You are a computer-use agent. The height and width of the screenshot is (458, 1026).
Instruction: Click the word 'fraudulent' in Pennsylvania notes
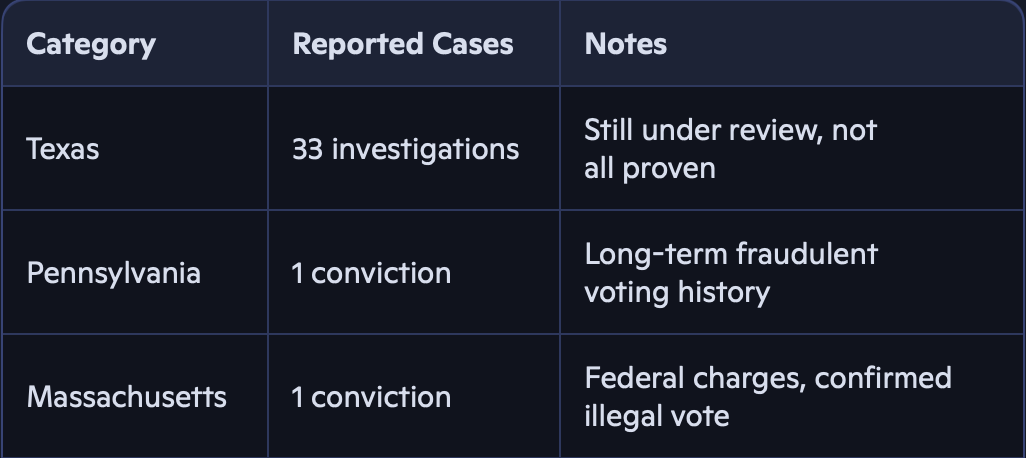tap(806, 254)
